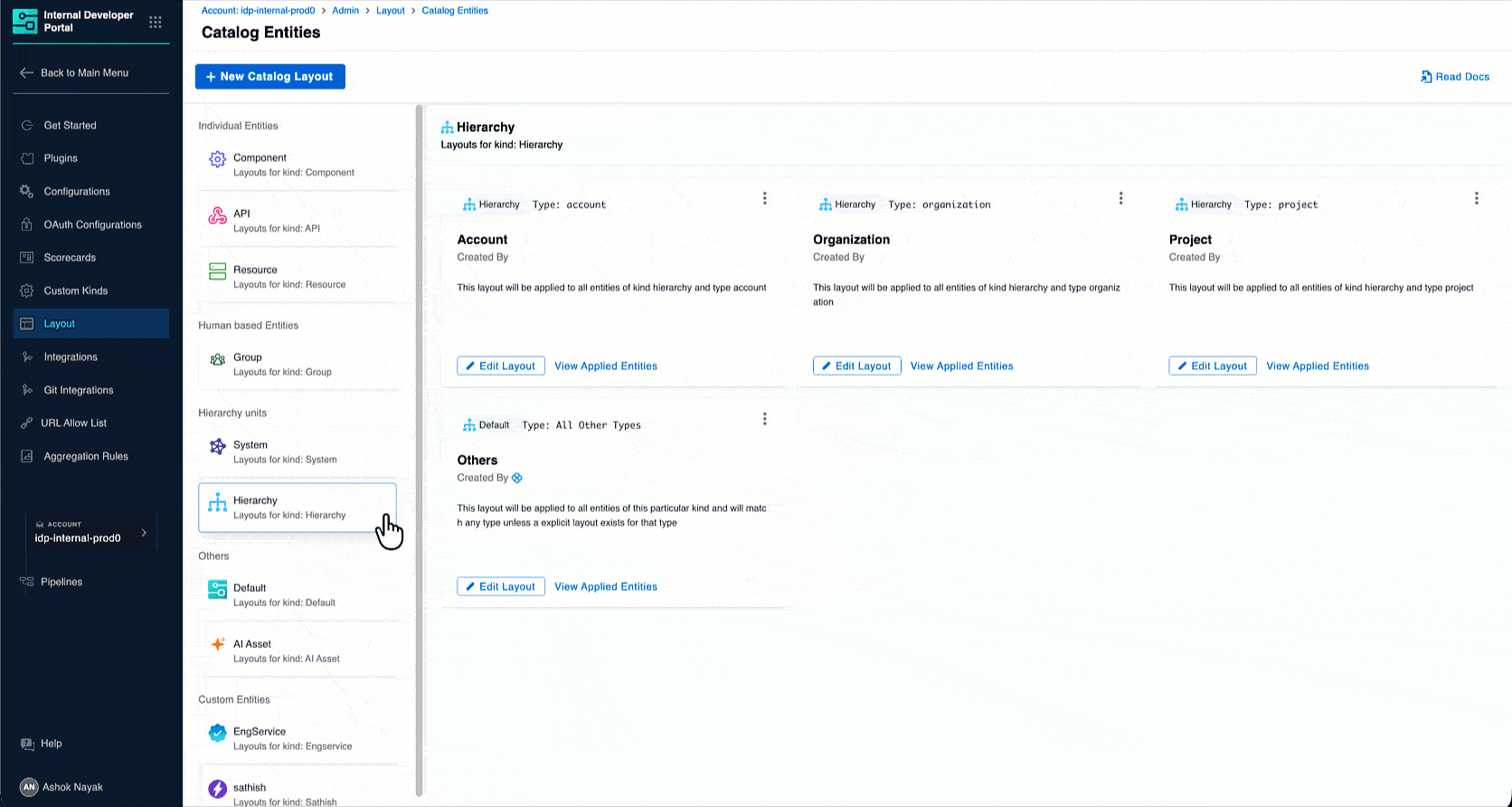
Task: Click Catalog Entities breadcrumb
Action: (x=455, y=11)
